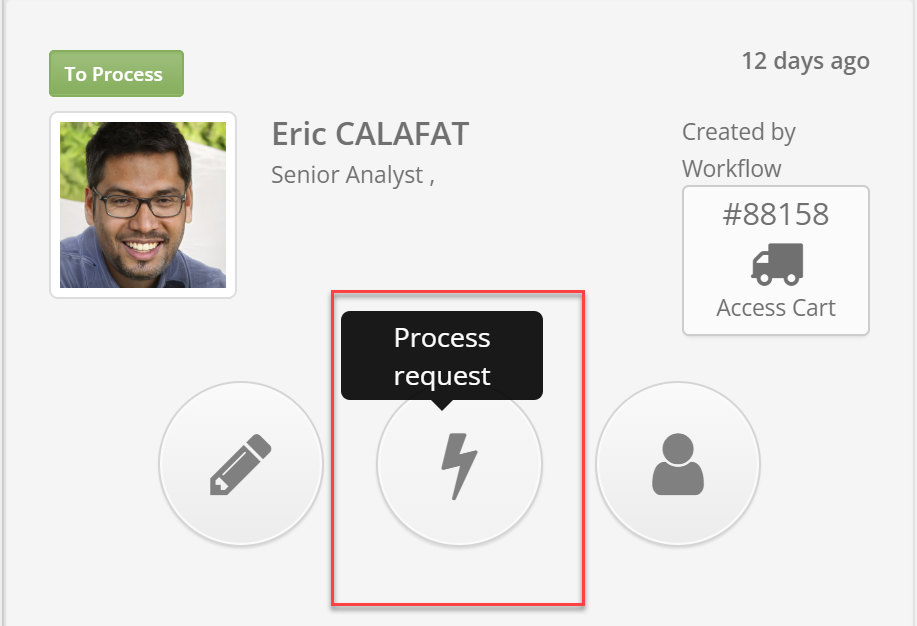Click the 'Created by' label
This screenshot has width=917, height=626.
[738, 132]
